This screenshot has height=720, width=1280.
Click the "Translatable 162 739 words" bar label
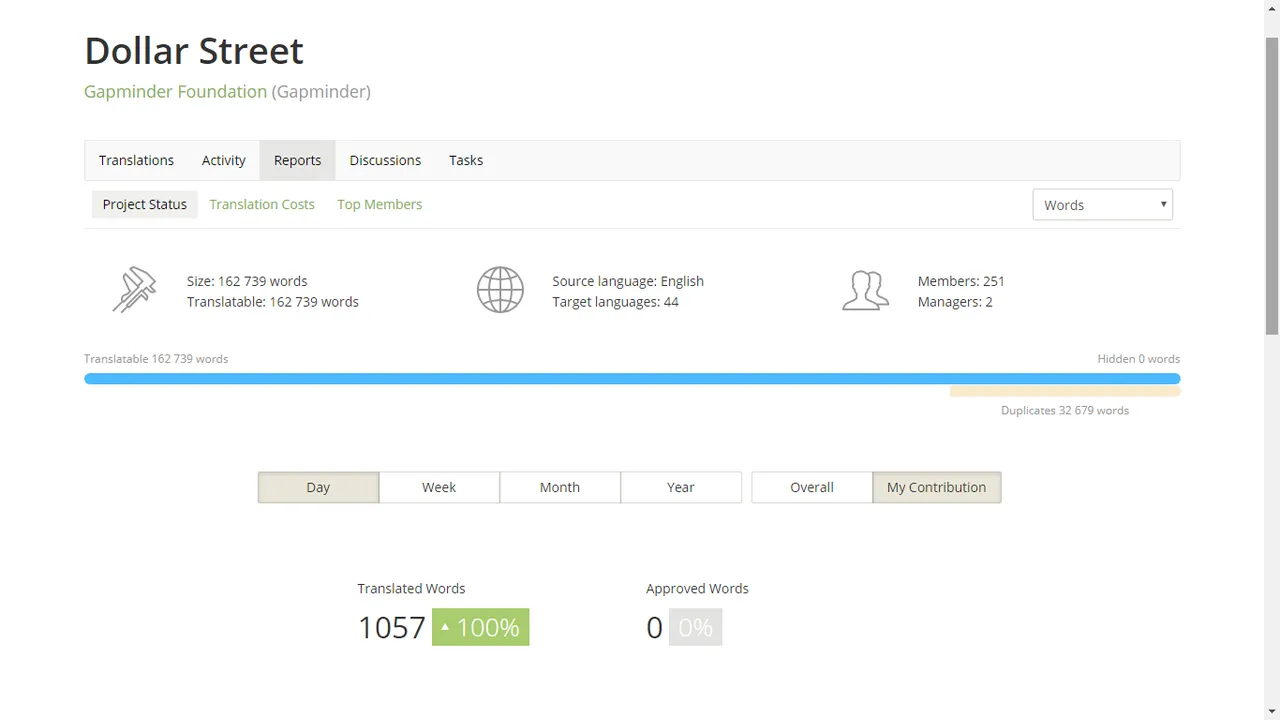point(156,358)
